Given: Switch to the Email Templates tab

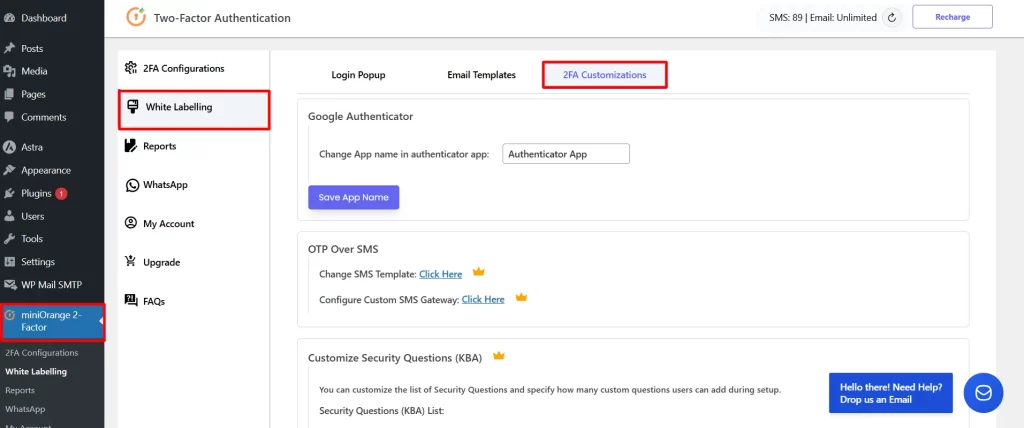Looking at the screenshot, I should (x=481, y=75).
